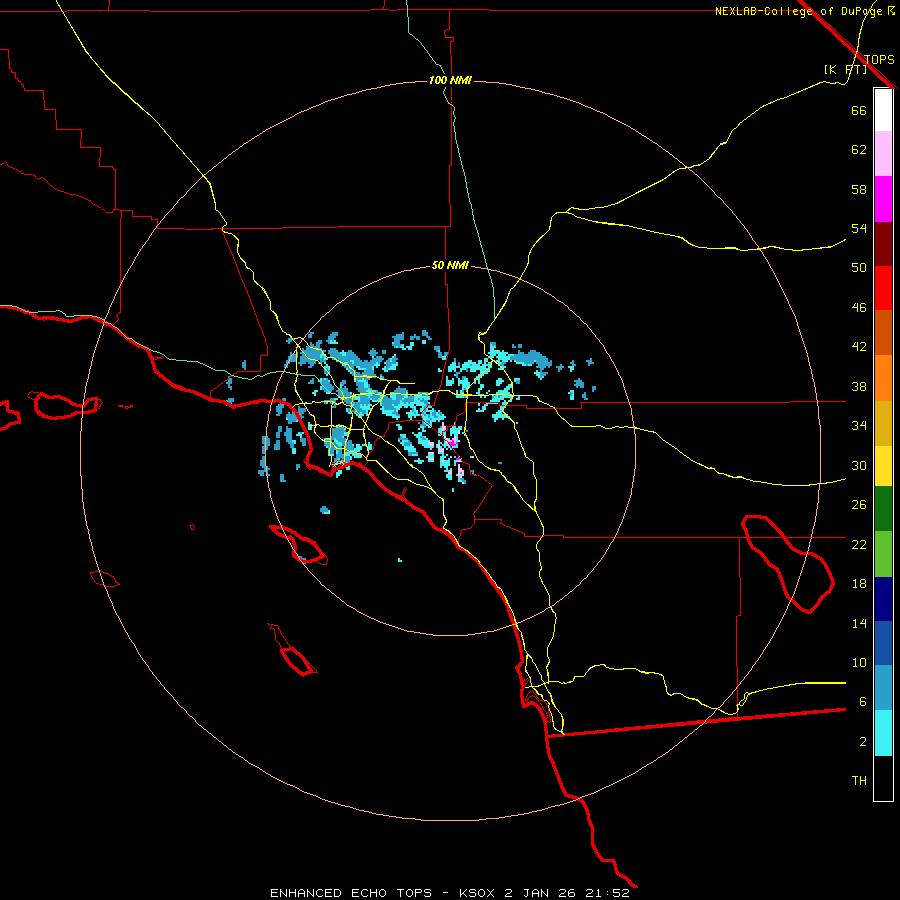The width and height of the screenshot is (900, 900).
Task: Click the "100 NMI" range ring label
Action: pos(450,80)
